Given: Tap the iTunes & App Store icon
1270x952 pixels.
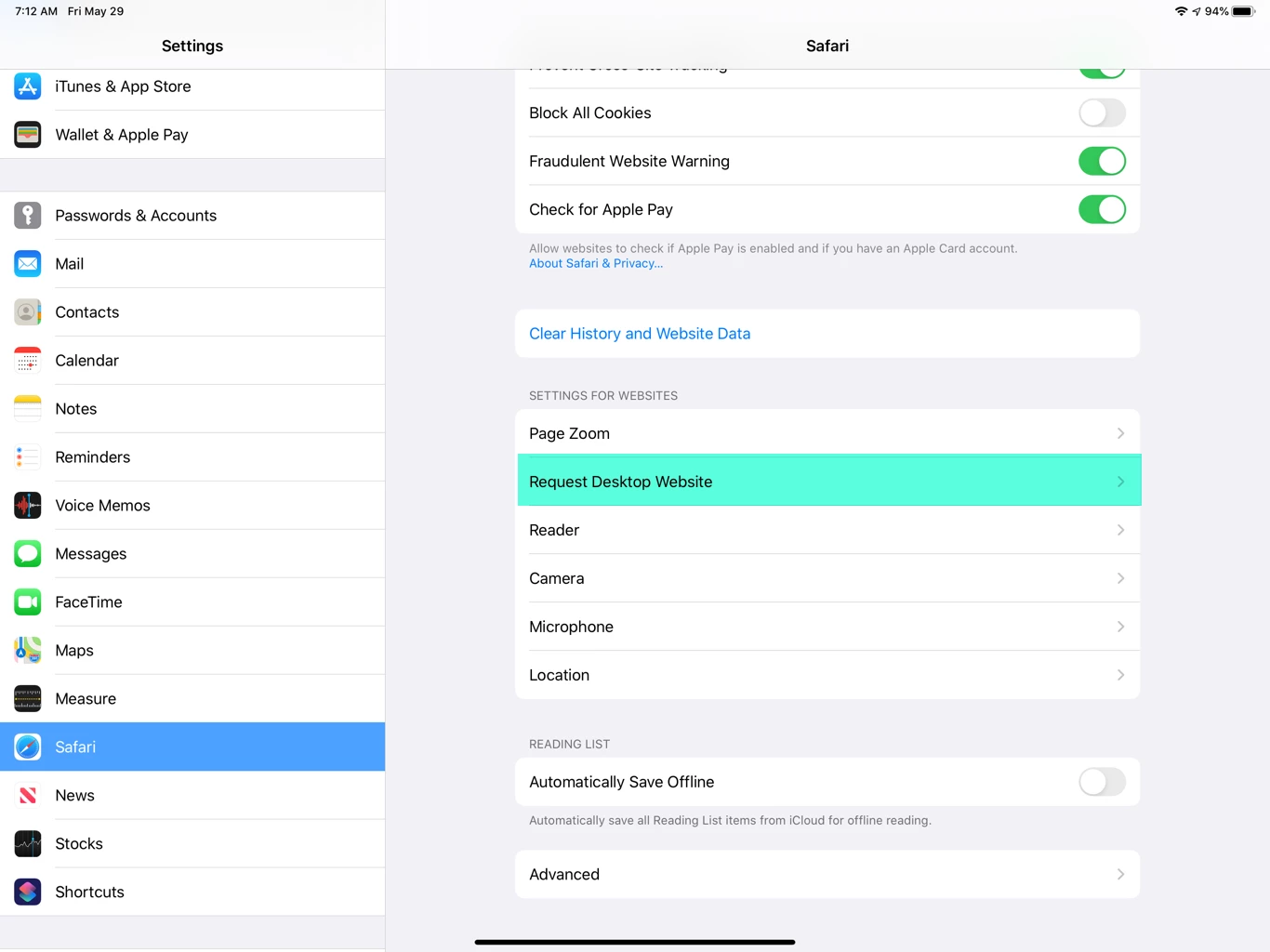Looking at the screenshot, I should click(28, 86).
